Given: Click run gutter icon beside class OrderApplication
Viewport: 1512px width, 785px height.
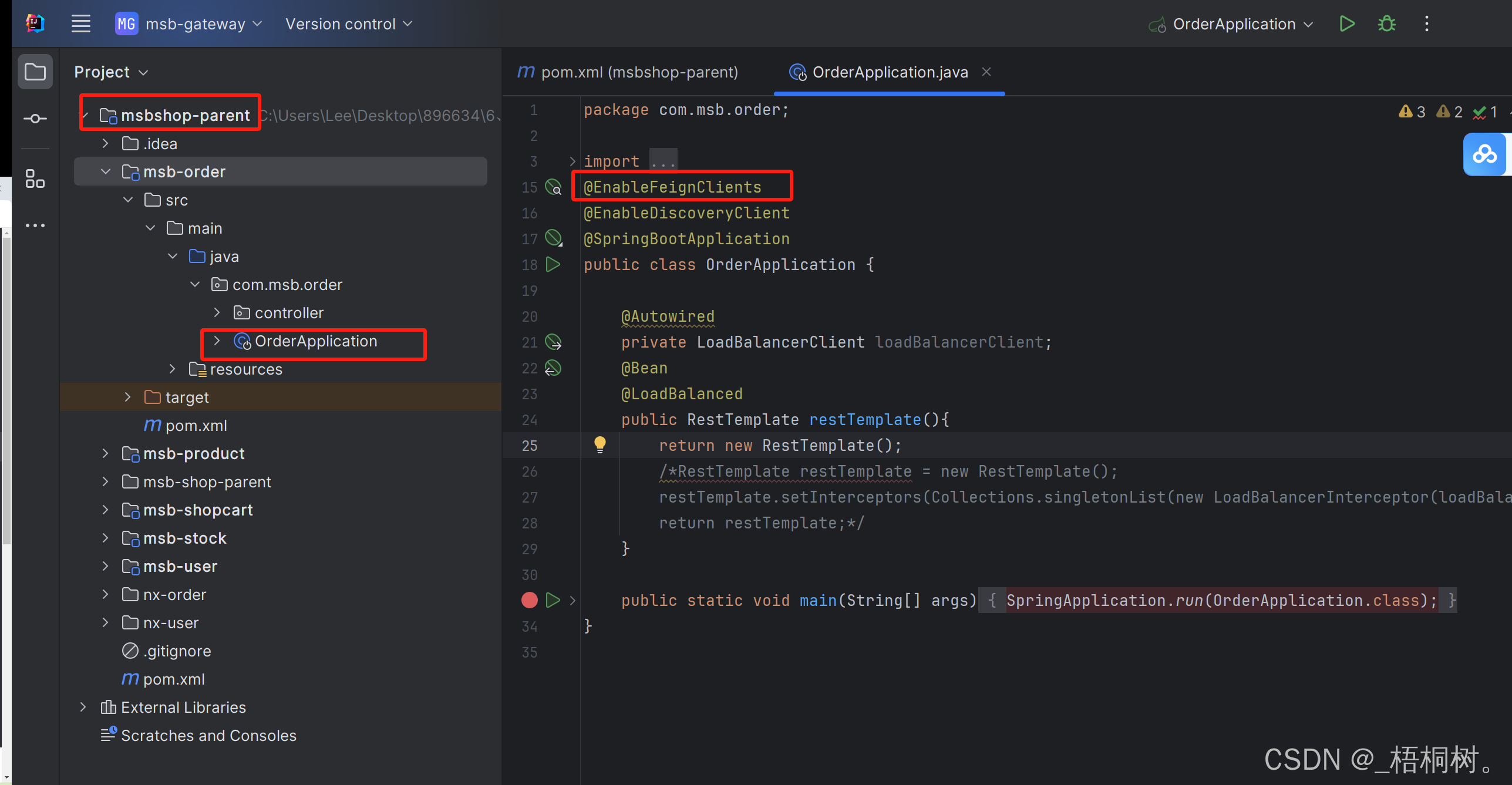Looking at the screenshot, I should click(x=553, y=265).
